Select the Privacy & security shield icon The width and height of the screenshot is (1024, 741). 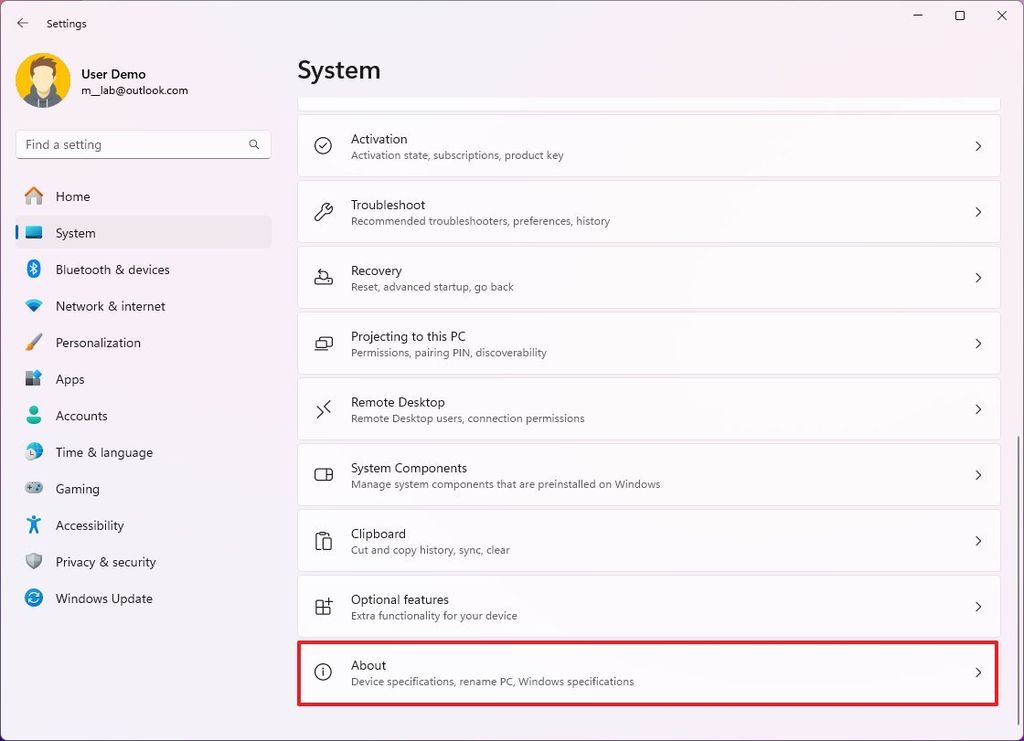[31, 561]
